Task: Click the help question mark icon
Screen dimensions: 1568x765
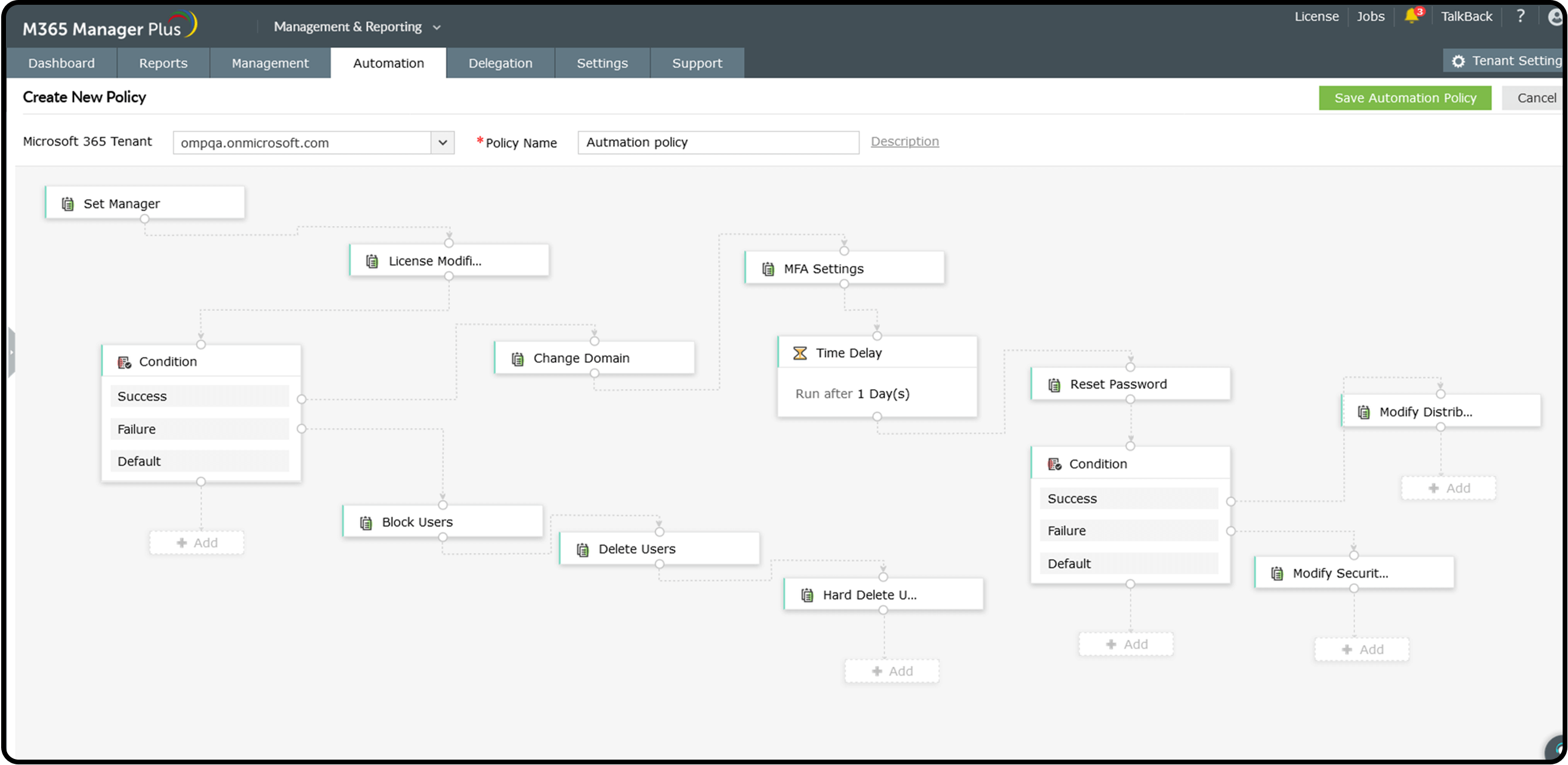Action: tap(1520, 16)
